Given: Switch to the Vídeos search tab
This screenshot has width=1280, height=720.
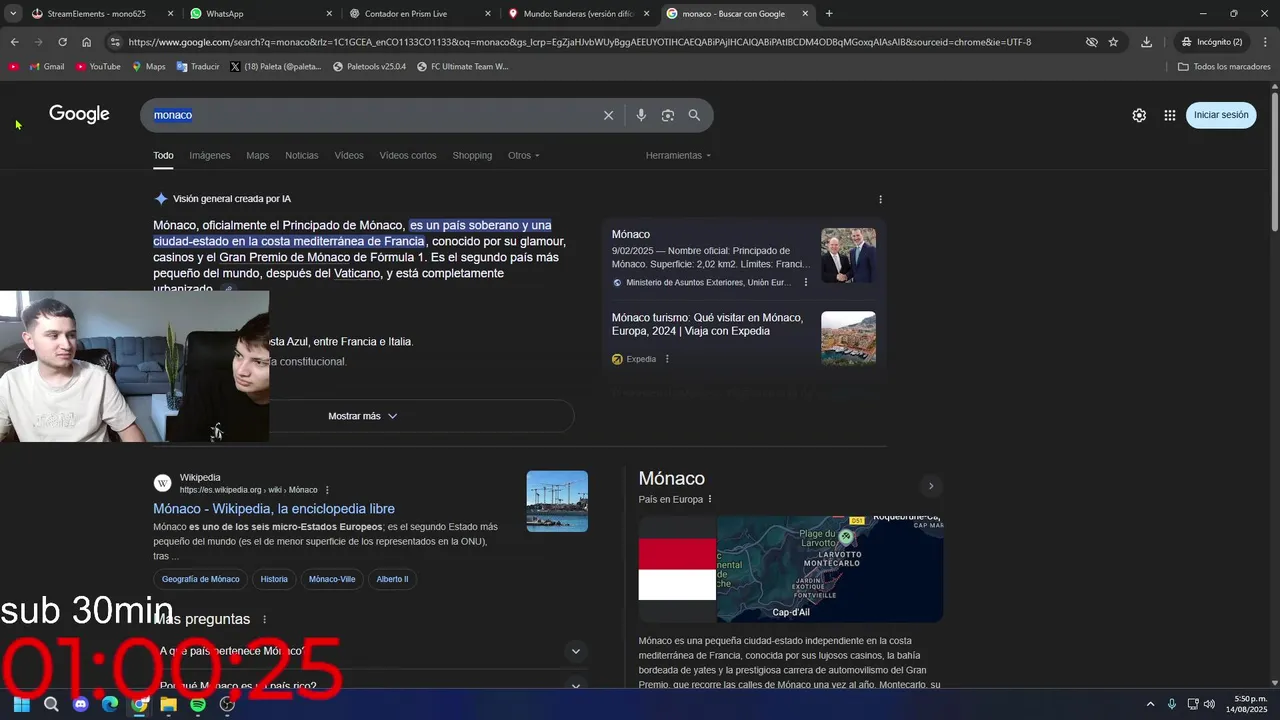Looking at the screenshot, I should coord(349,156).
